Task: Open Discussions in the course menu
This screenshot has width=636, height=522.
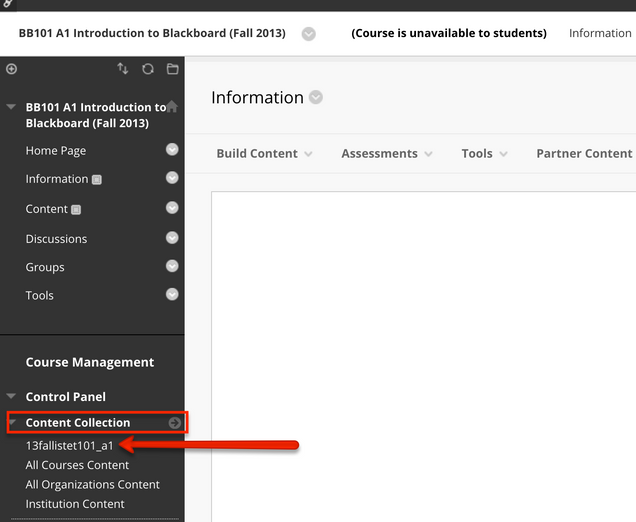Action: click(x=56, y=239)
